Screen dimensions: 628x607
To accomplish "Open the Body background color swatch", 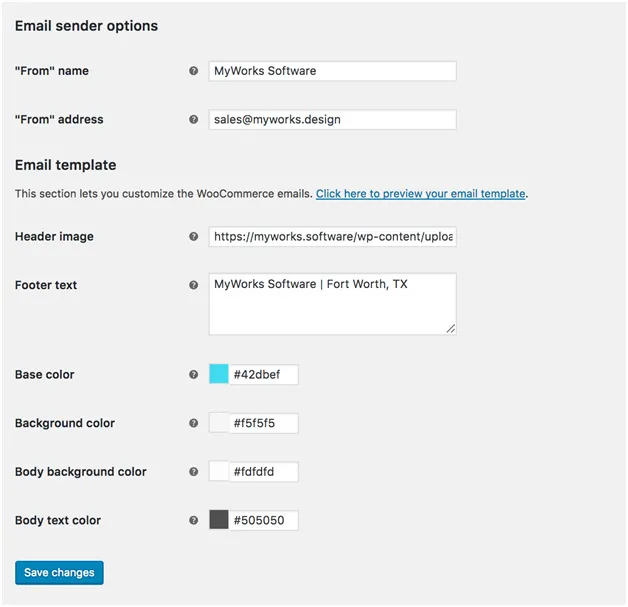I will (x=219, y=472).
